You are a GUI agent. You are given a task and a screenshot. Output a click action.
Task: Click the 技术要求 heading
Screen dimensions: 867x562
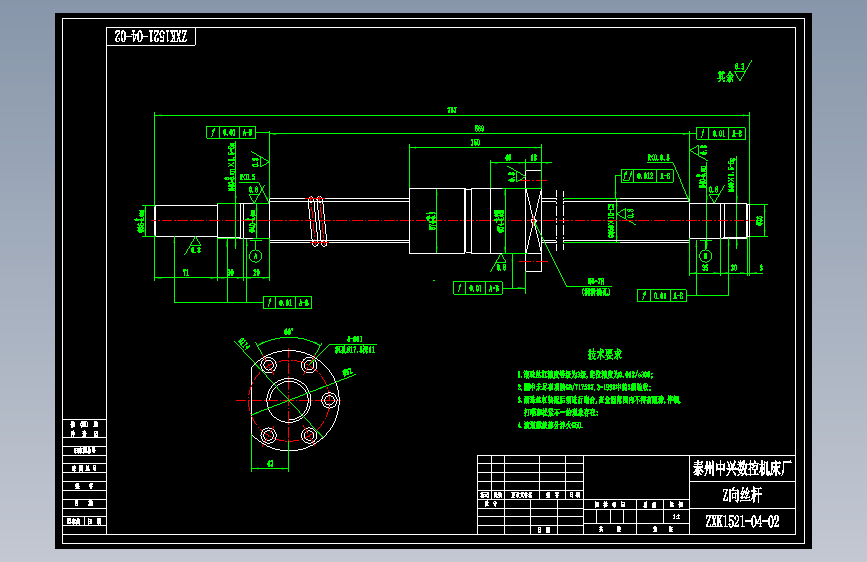[x=605, y=354]
